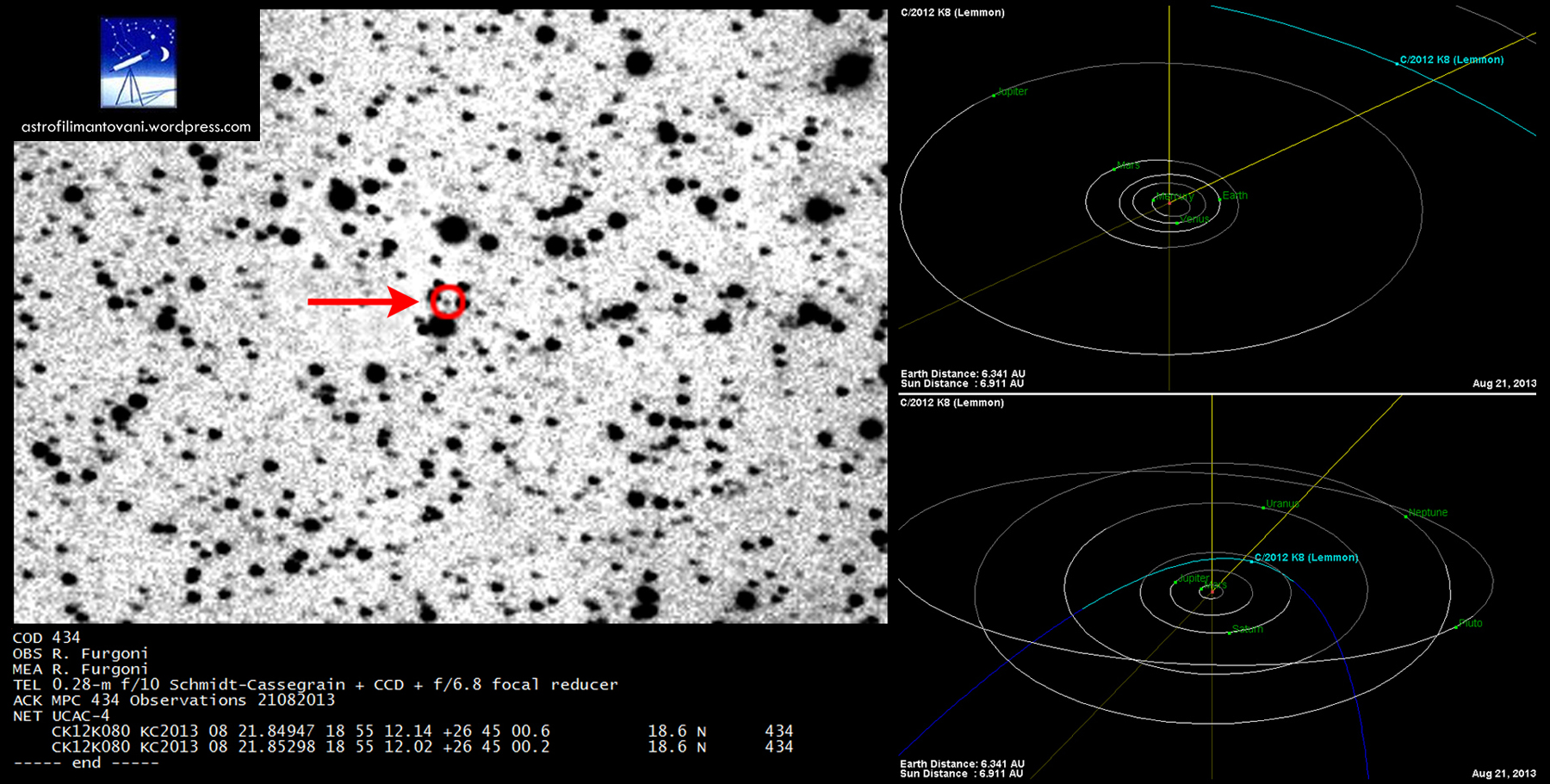Select Jupiter label in the upper orbit diagram

tap(1013, 91)
